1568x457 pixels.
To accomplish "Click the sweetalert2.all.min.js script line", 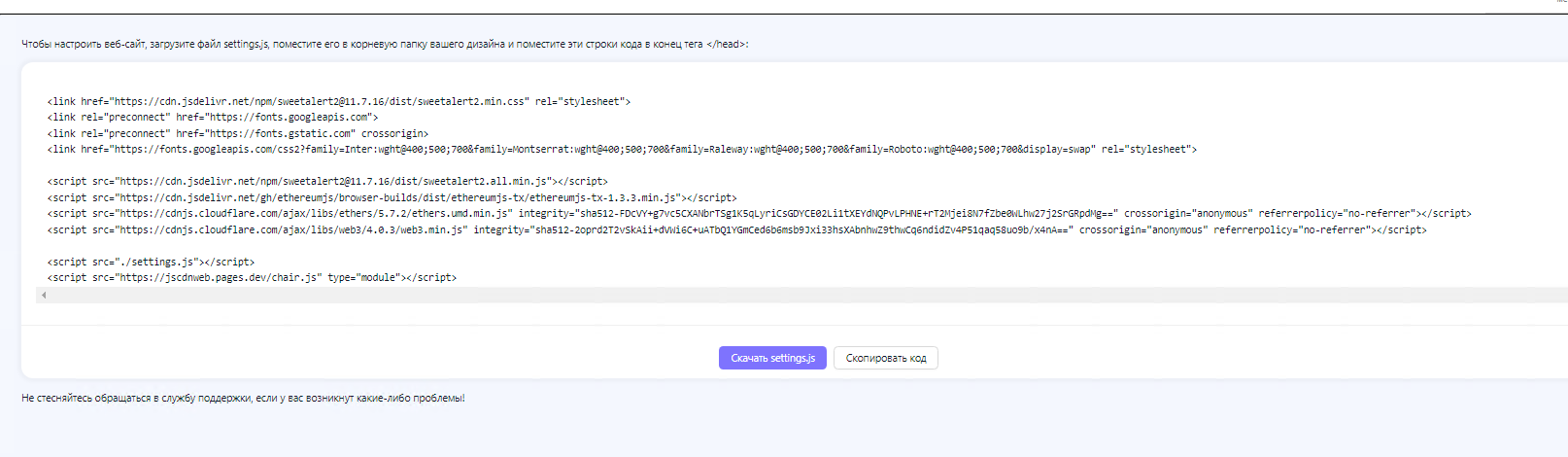I will pos(327,181).
